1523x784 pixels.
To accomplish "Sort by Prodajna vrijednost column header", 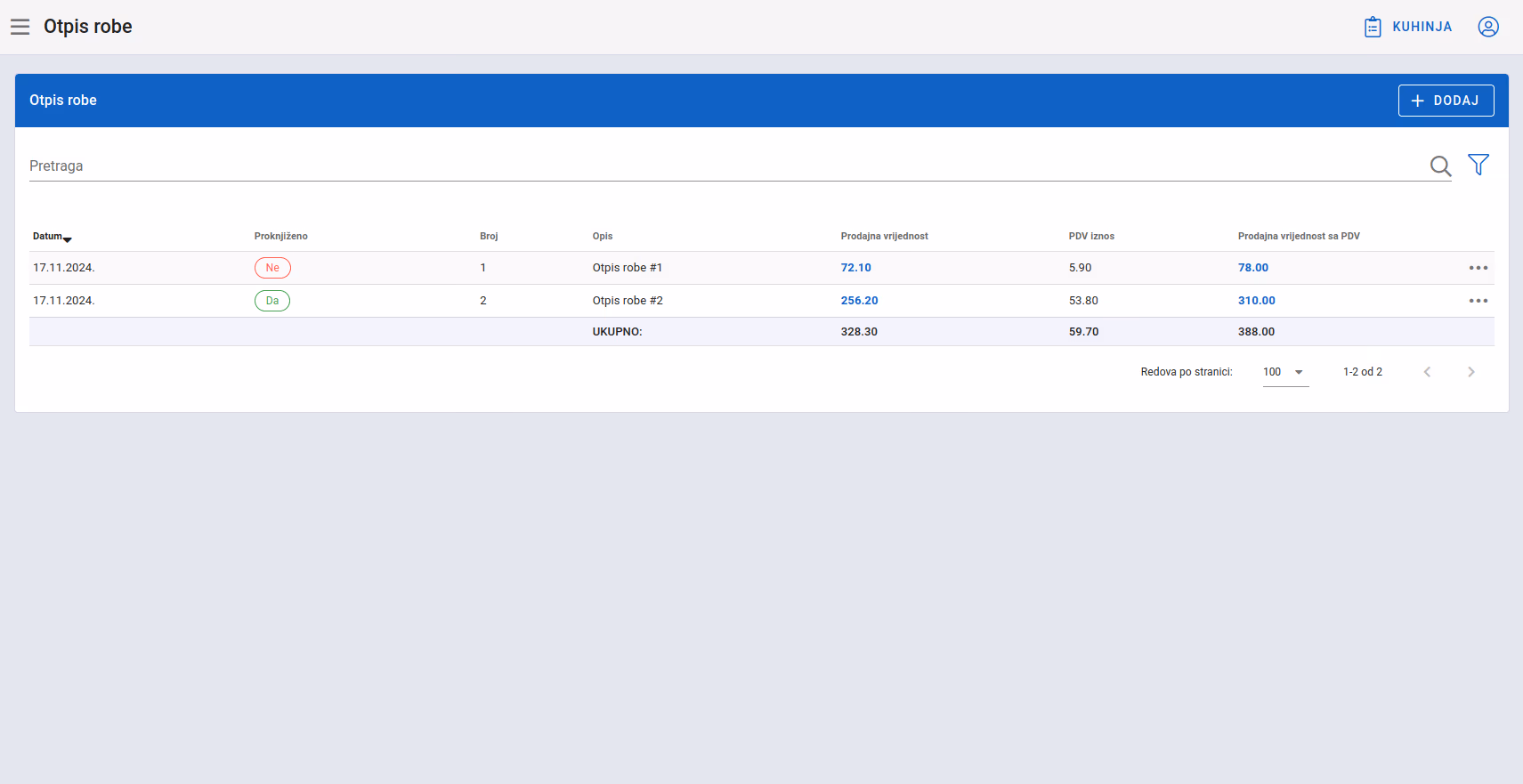I will (x=884, y=236).
